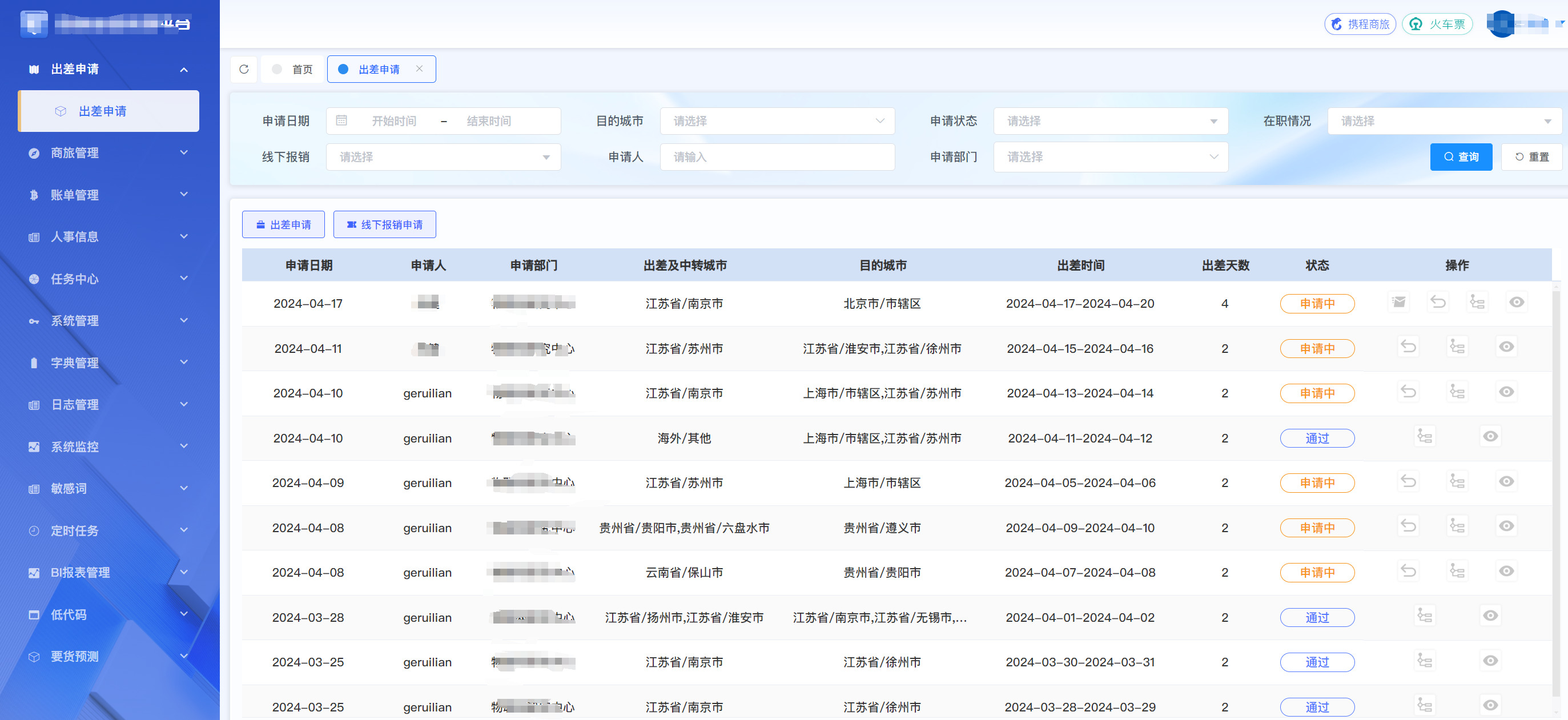Screen dimensions: 1568x720
Task: Open the 目的城市 dropdown
Action: (777, 121)
